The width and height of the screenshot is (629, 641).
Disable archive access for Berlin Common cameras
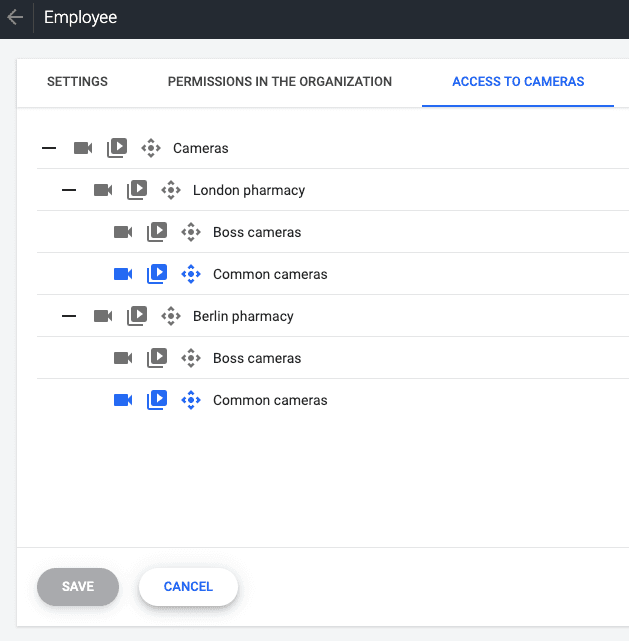tap(157, 400)
